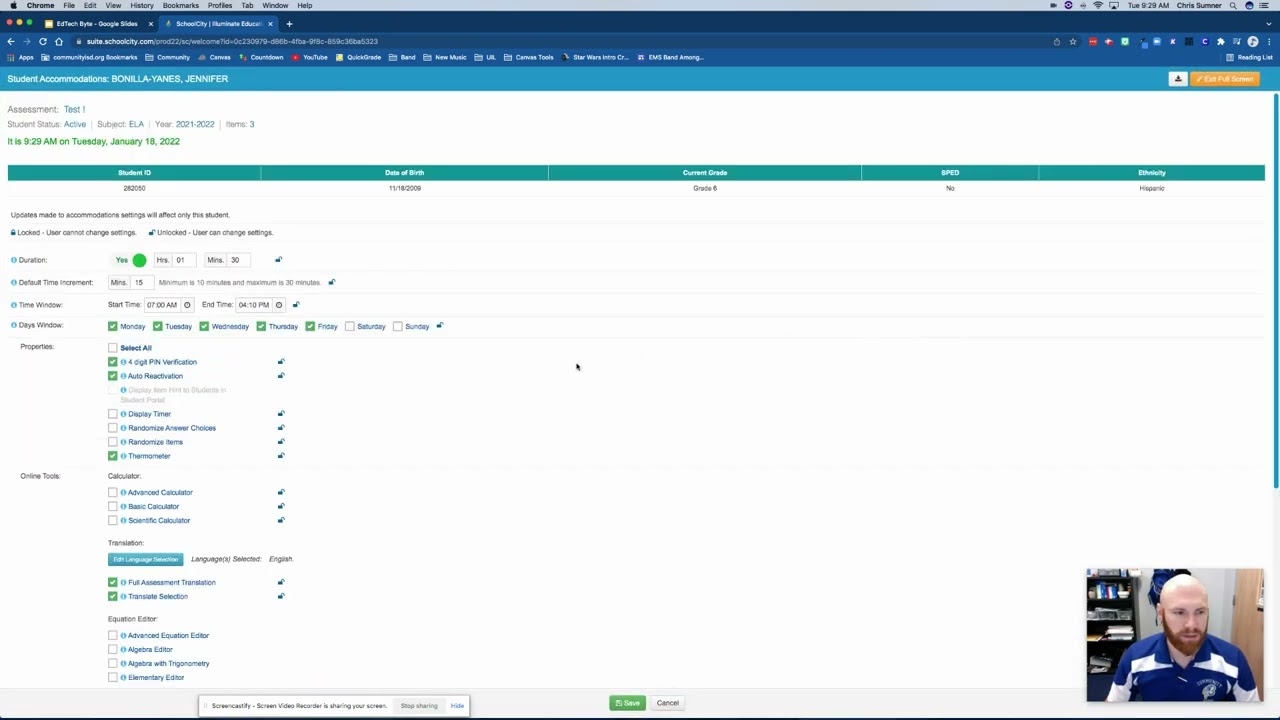1280x720 pixels.
Task: Open the Bookmarks menu
Action: (x=180, y=5)
